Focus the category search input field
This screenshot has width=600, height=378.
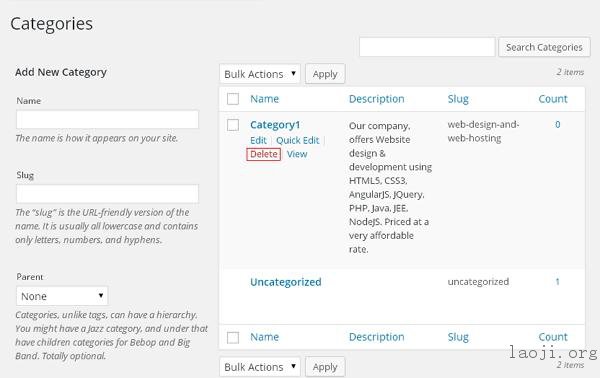tap(427, 47)
